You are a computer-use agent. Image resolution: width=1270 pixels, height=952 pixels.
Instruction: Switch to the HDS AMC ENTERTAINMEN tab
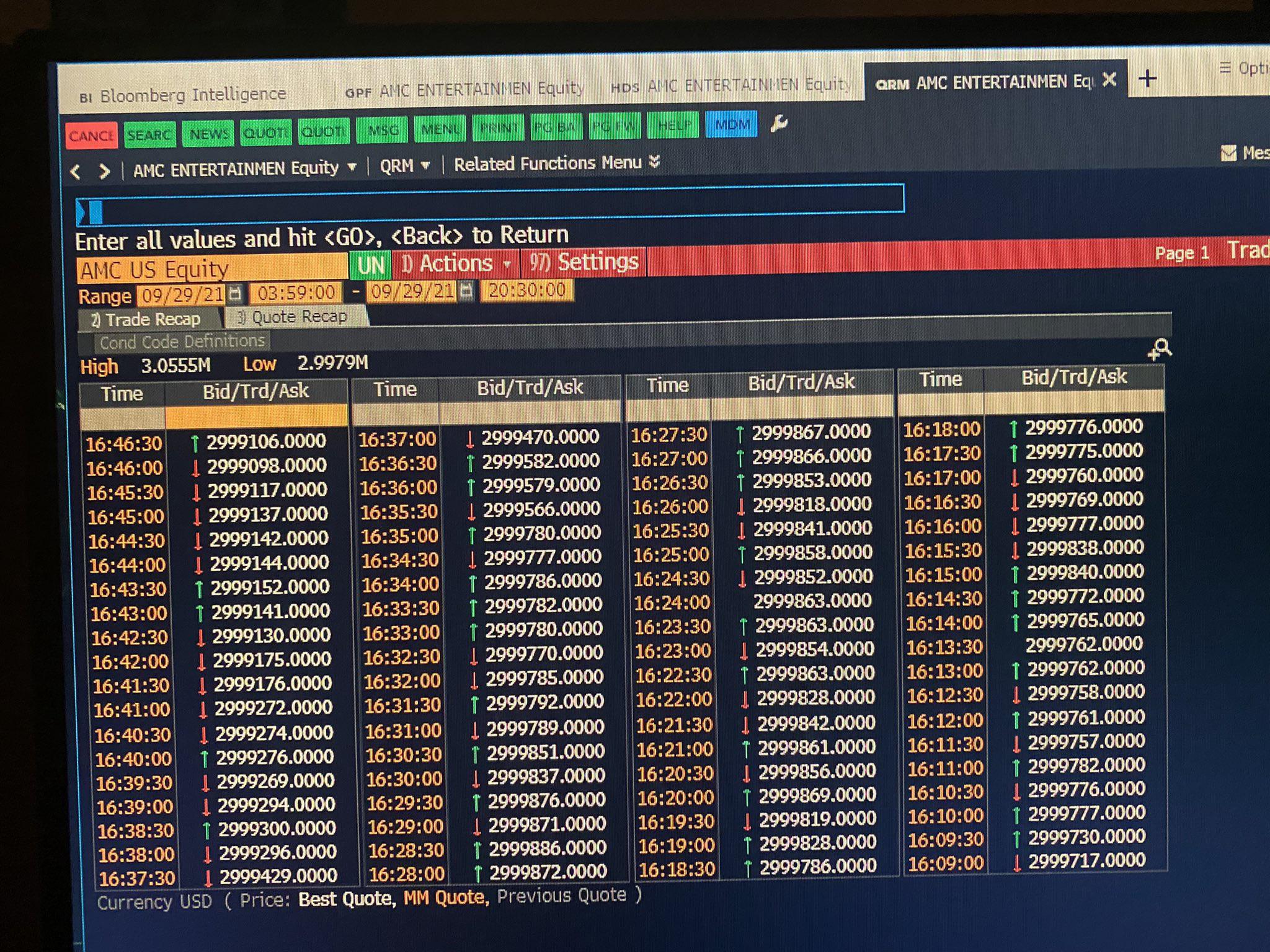coord(730,86)
